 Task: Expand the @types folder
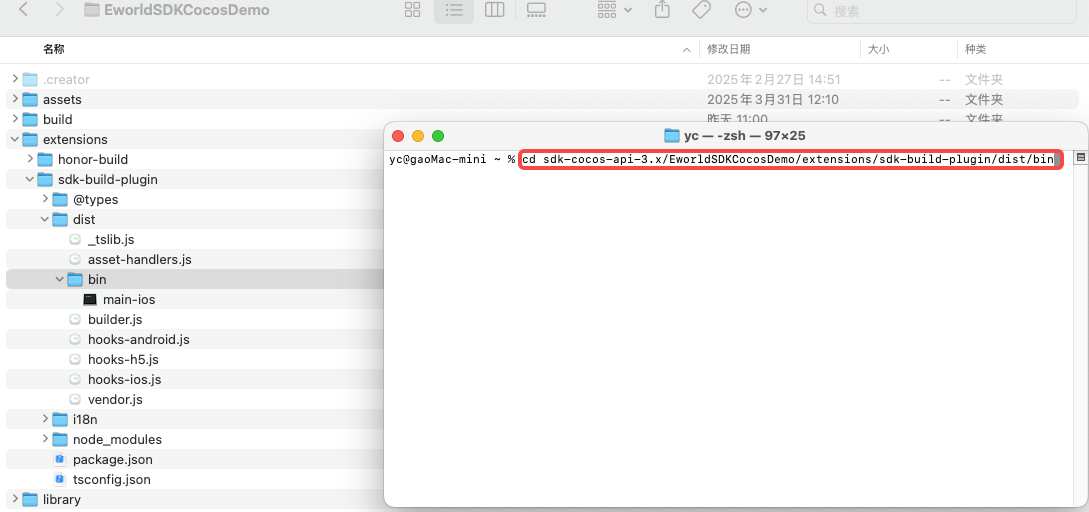(46, 199)
